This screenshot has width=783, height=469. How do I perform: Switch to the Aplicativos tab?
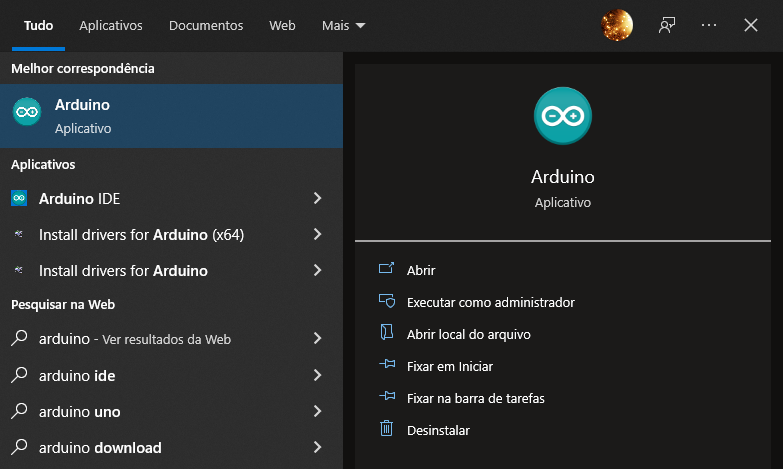click(111, 25)
